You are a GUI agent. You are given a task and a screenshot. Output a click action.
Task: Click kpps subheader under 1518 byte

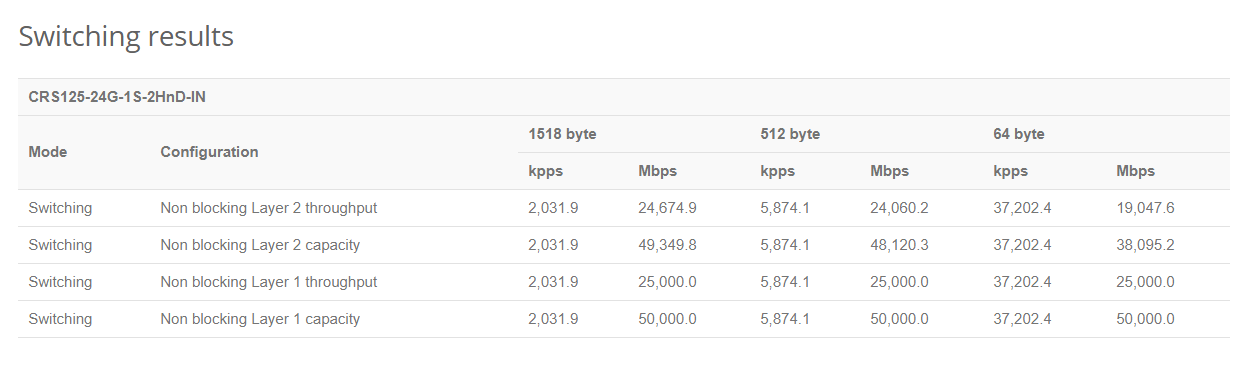click(546, 171)
